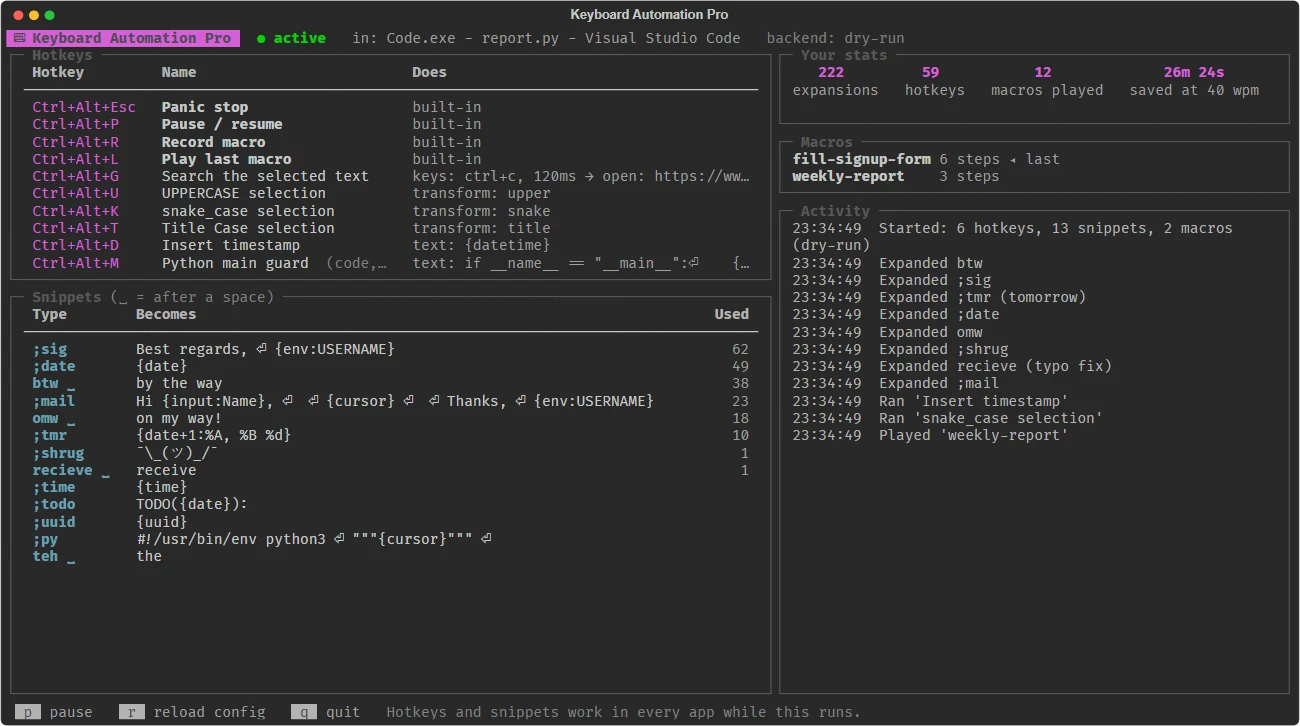Screen dimensions: 1300x726
Task: Click the Keyboard Automation Pro badge
Action: click(x=123, y=38)
